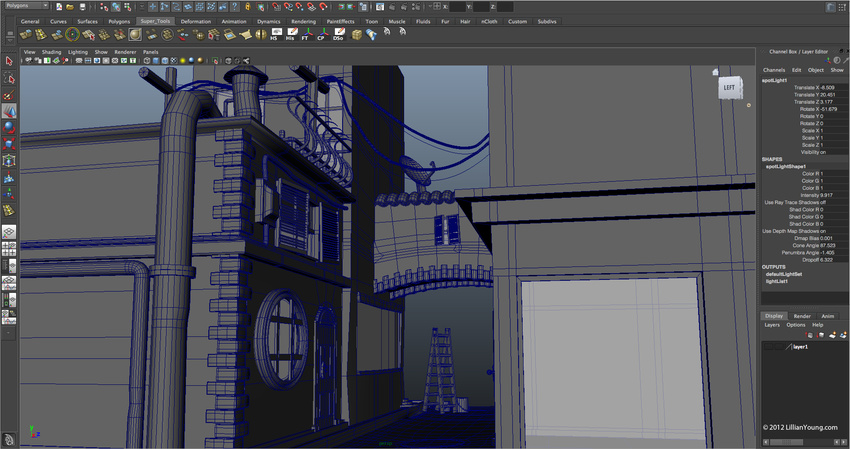This screenshot has height=449, width=850.
Task: Open the Subdivs shelf tab
Action: pyautogui.click(x=547, y=22)
